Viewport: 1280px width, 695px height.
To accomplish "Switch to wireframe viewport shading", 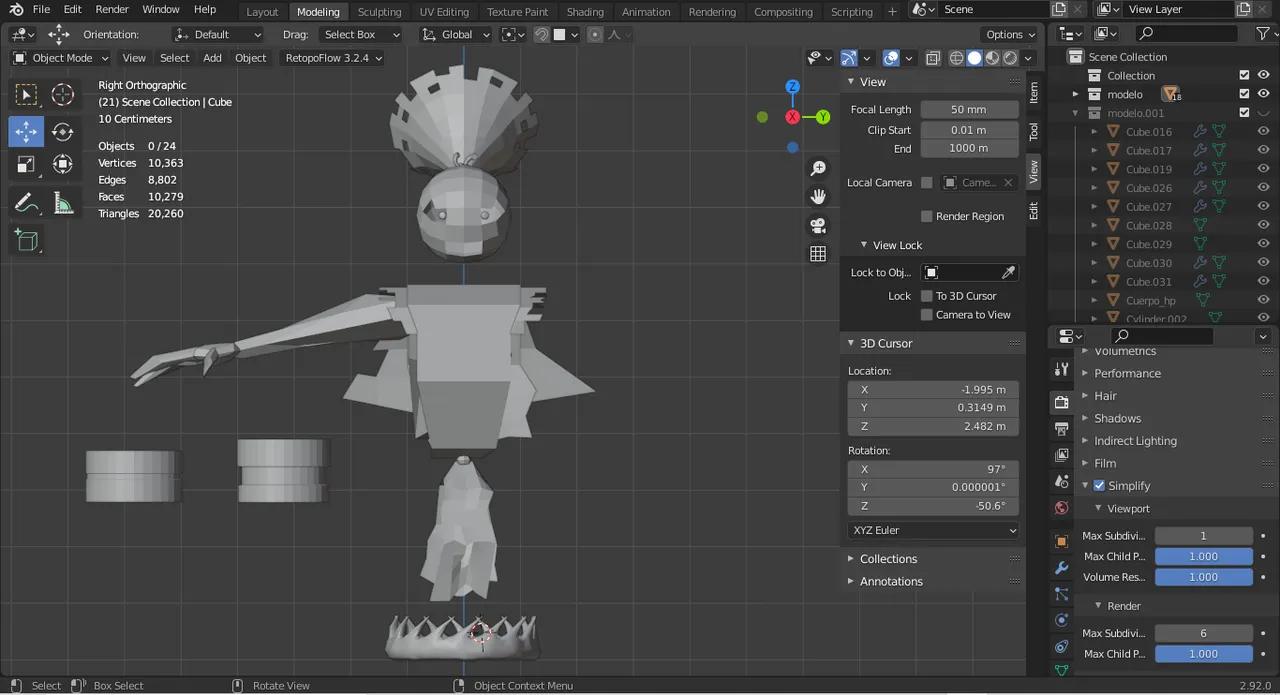I will click(956, 58).
